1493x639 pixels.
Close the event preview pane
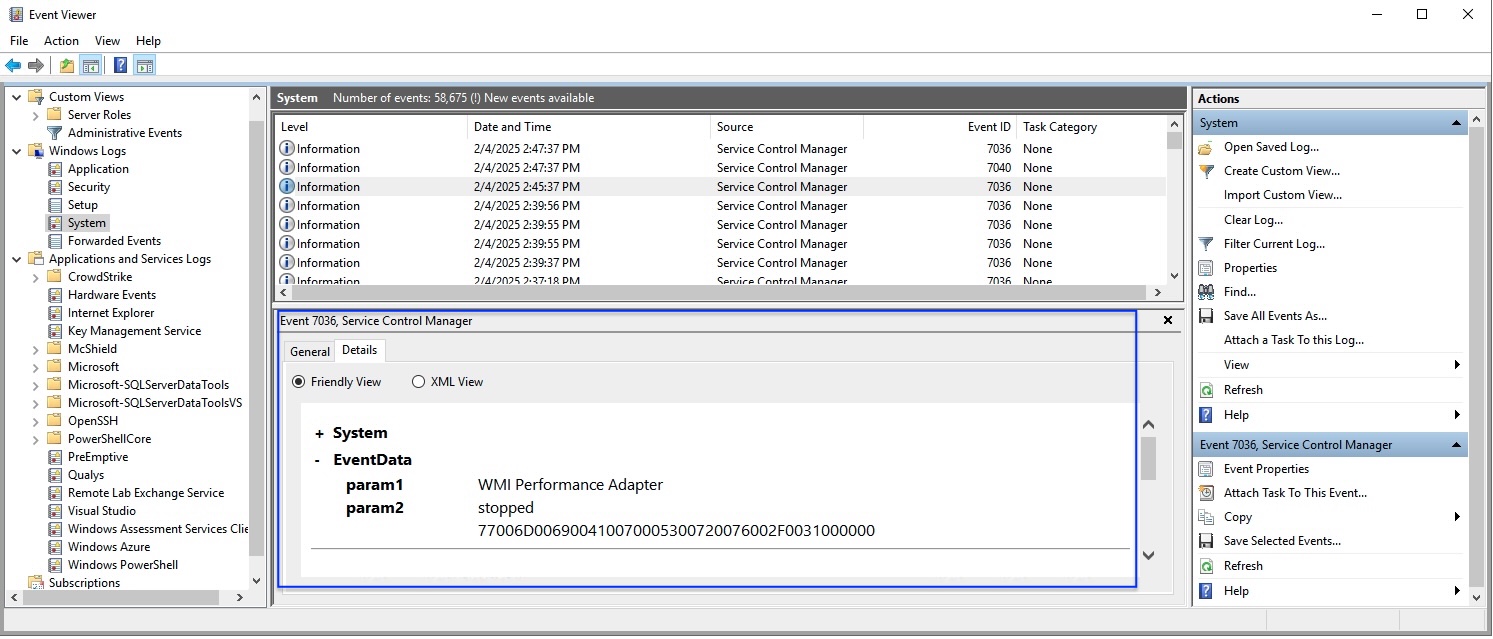click(1168, 321)
